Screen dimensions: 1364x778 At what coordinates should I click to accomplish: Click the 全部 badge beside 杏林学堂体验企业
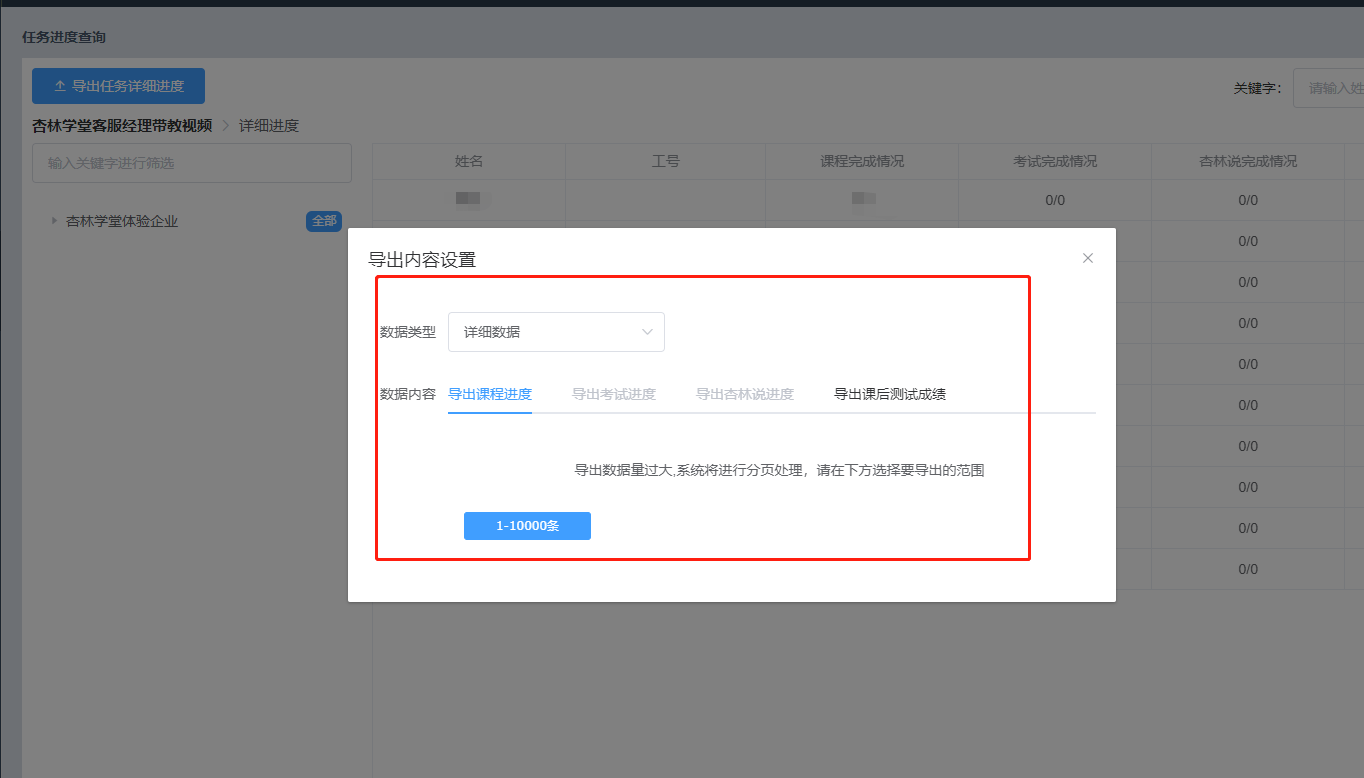[324, 221]
